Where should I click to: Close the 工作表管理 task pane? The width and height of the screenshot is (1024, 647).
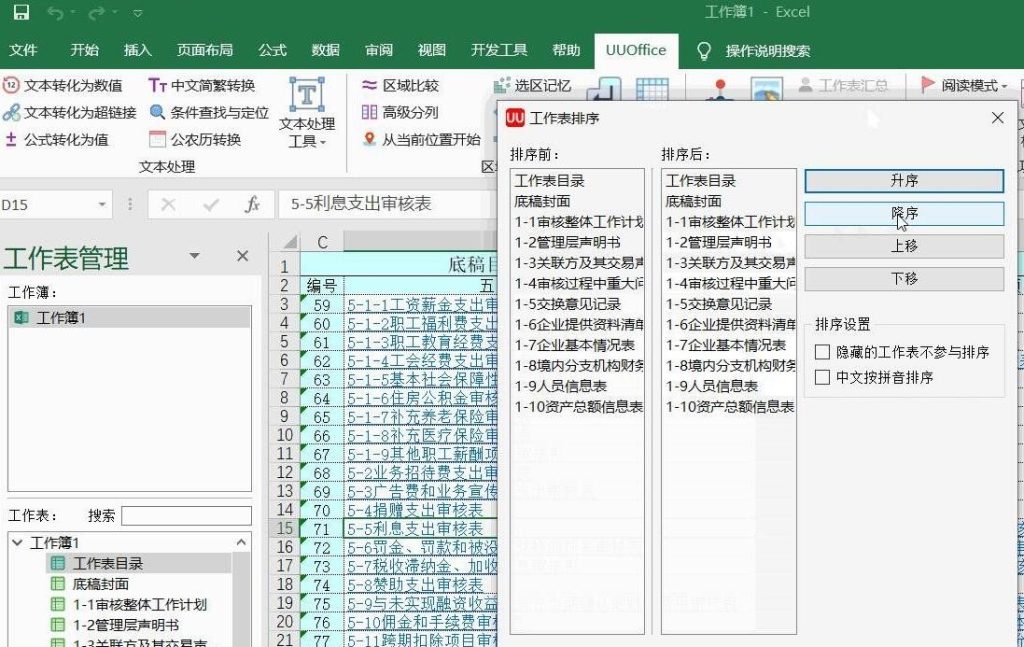(x=243, y=256)
